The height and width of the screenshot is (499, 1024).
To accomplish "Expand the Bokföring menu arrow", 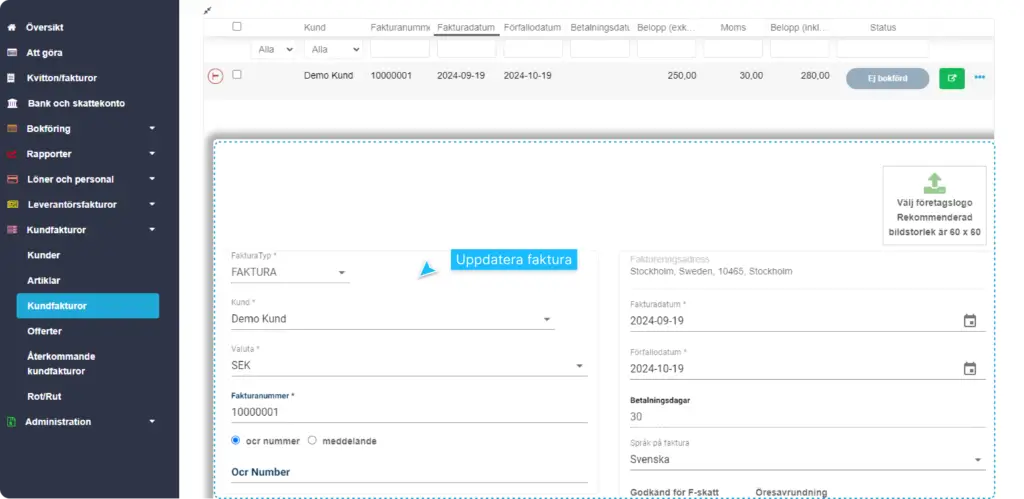I will point(152,129).
